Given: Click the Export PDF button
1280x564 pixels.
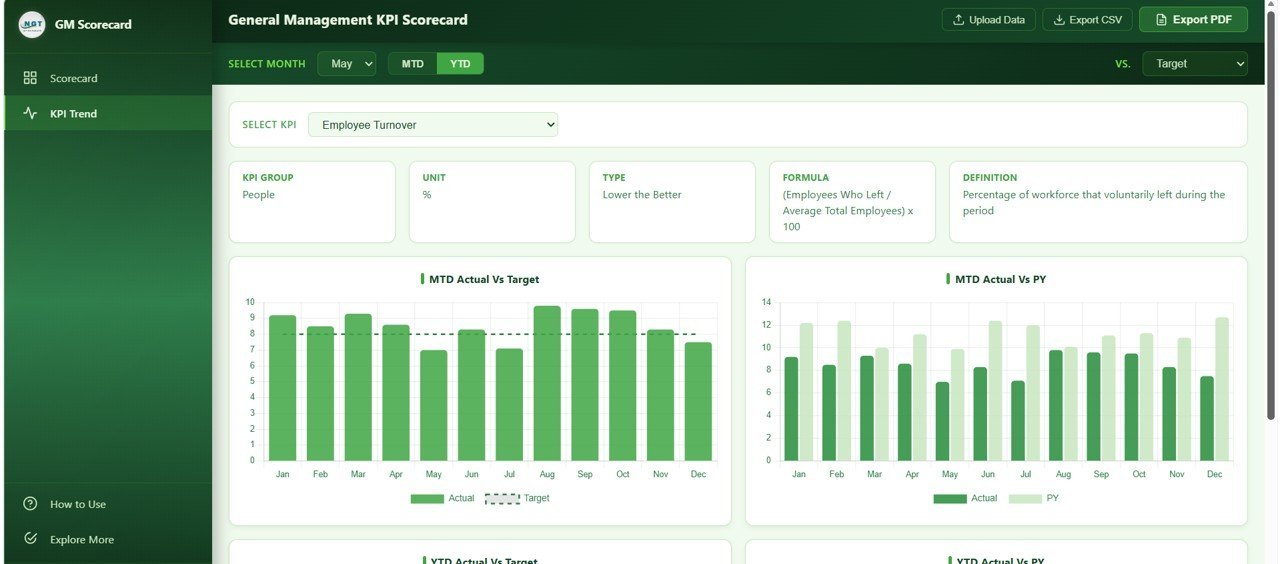Looking at the screenshot, I should pyautogui.click(x=1193, y=20).
